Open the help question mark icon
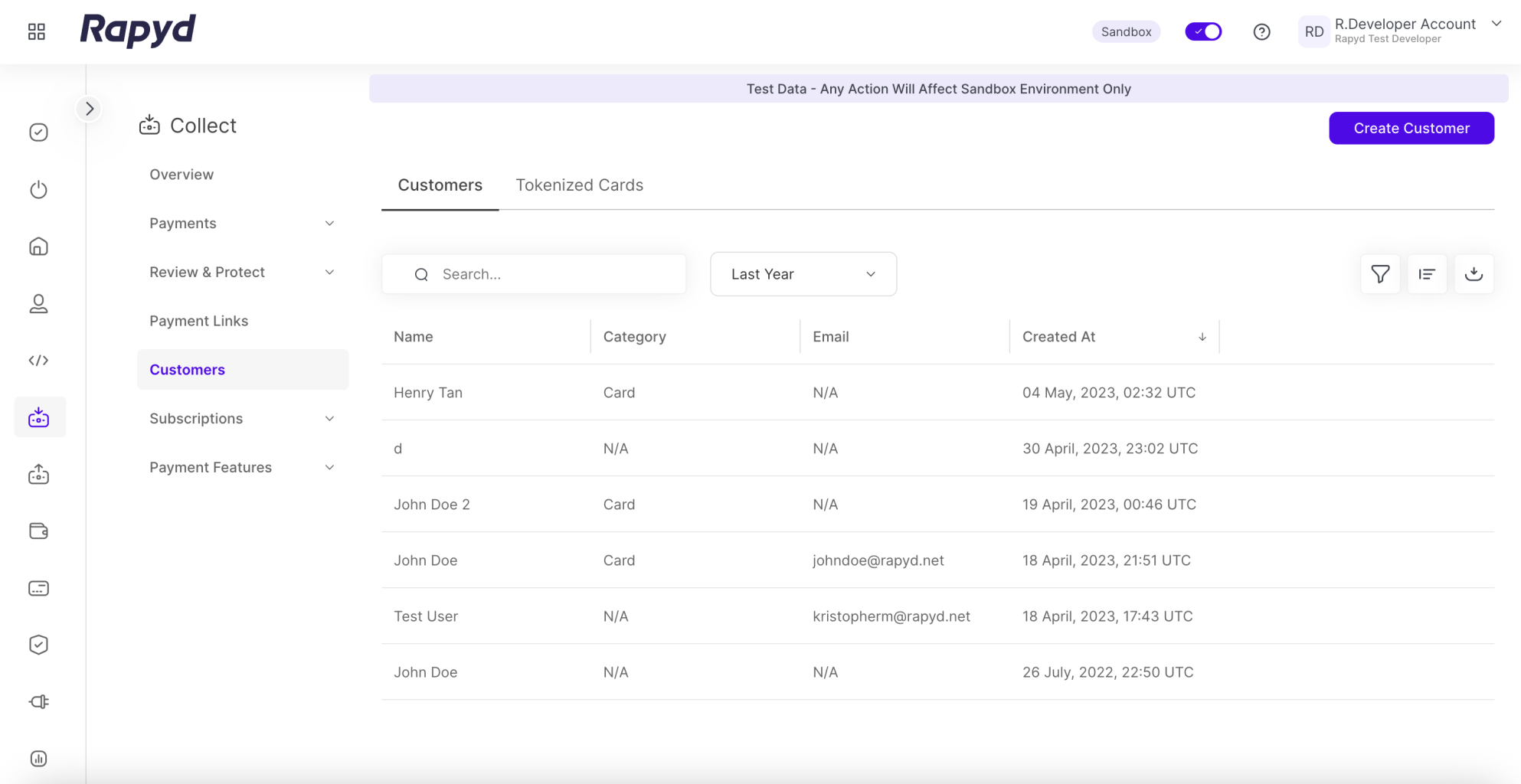The height and width of the screenshot is (784, 1521). click(1261, 32)
